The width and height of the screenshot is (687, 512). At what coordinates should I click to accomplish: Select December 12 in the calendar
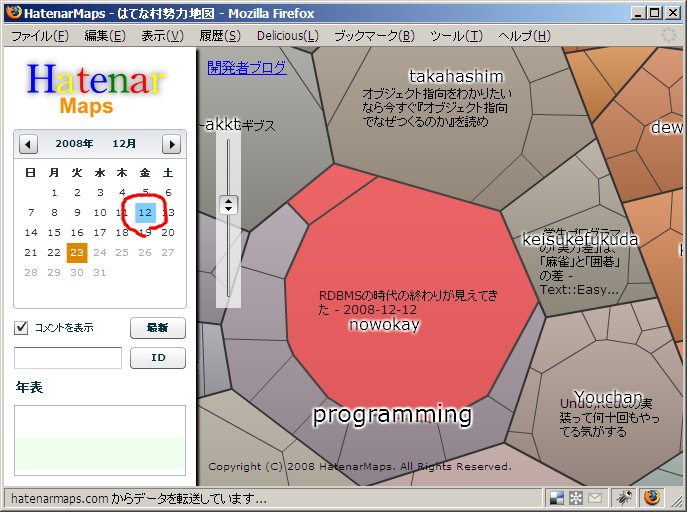[145, 213]
